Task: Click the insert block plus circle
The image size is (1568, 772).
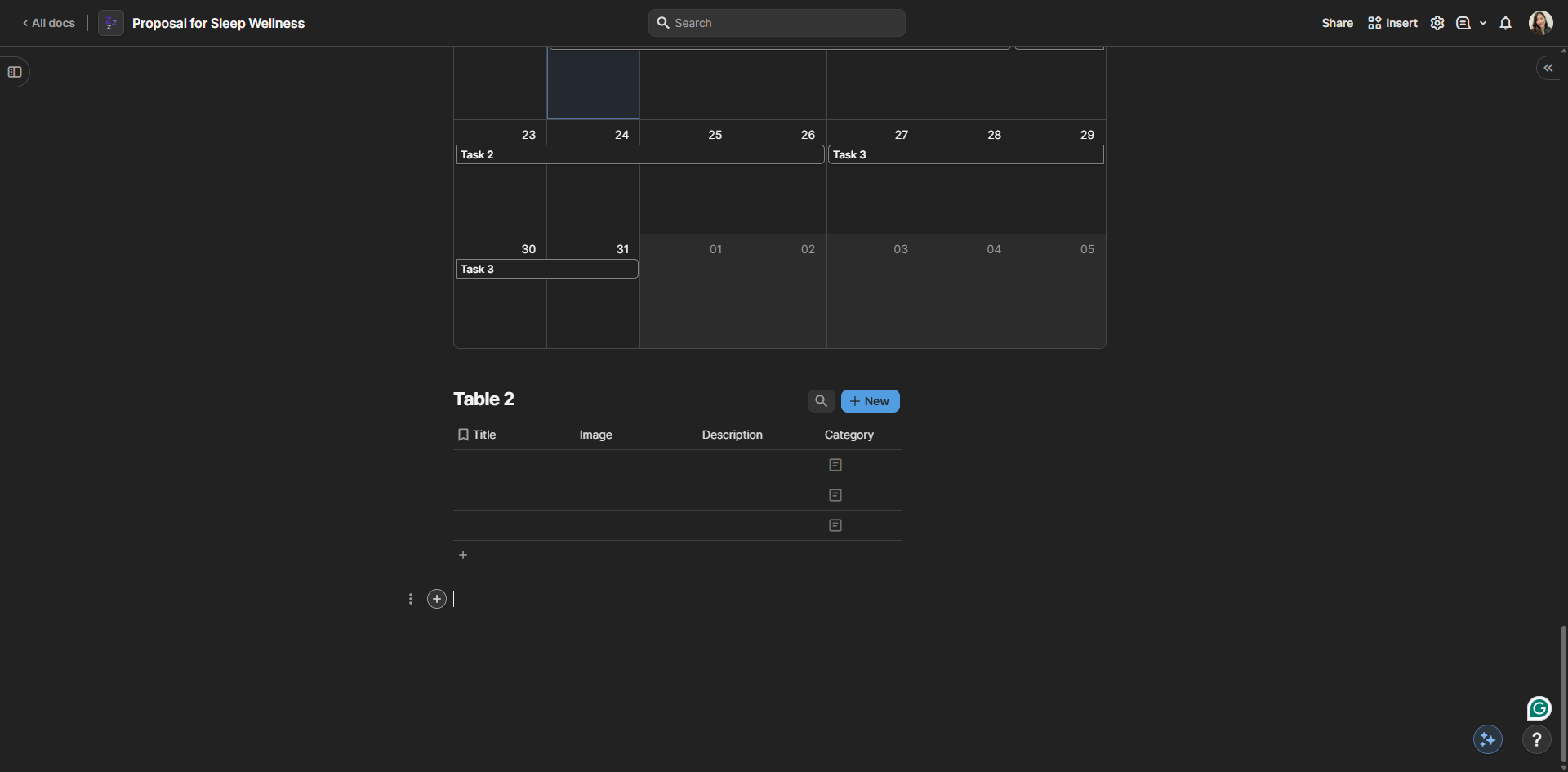Action: (x=437, y=599)
